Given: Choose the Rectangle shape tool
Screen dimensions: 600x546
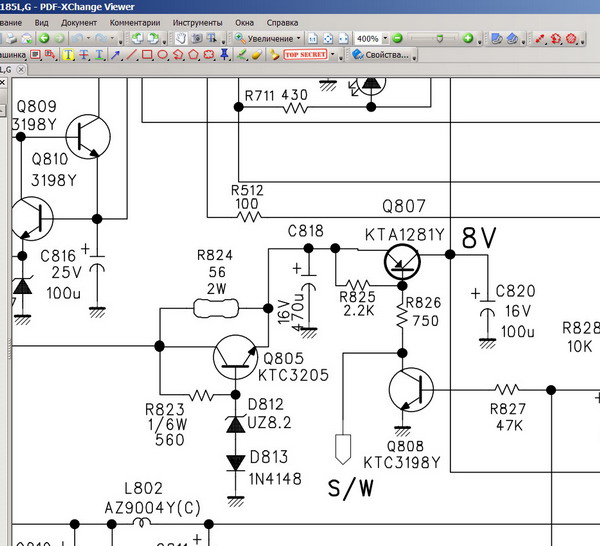Looking at the screenshot, I should tap(147, 55).
